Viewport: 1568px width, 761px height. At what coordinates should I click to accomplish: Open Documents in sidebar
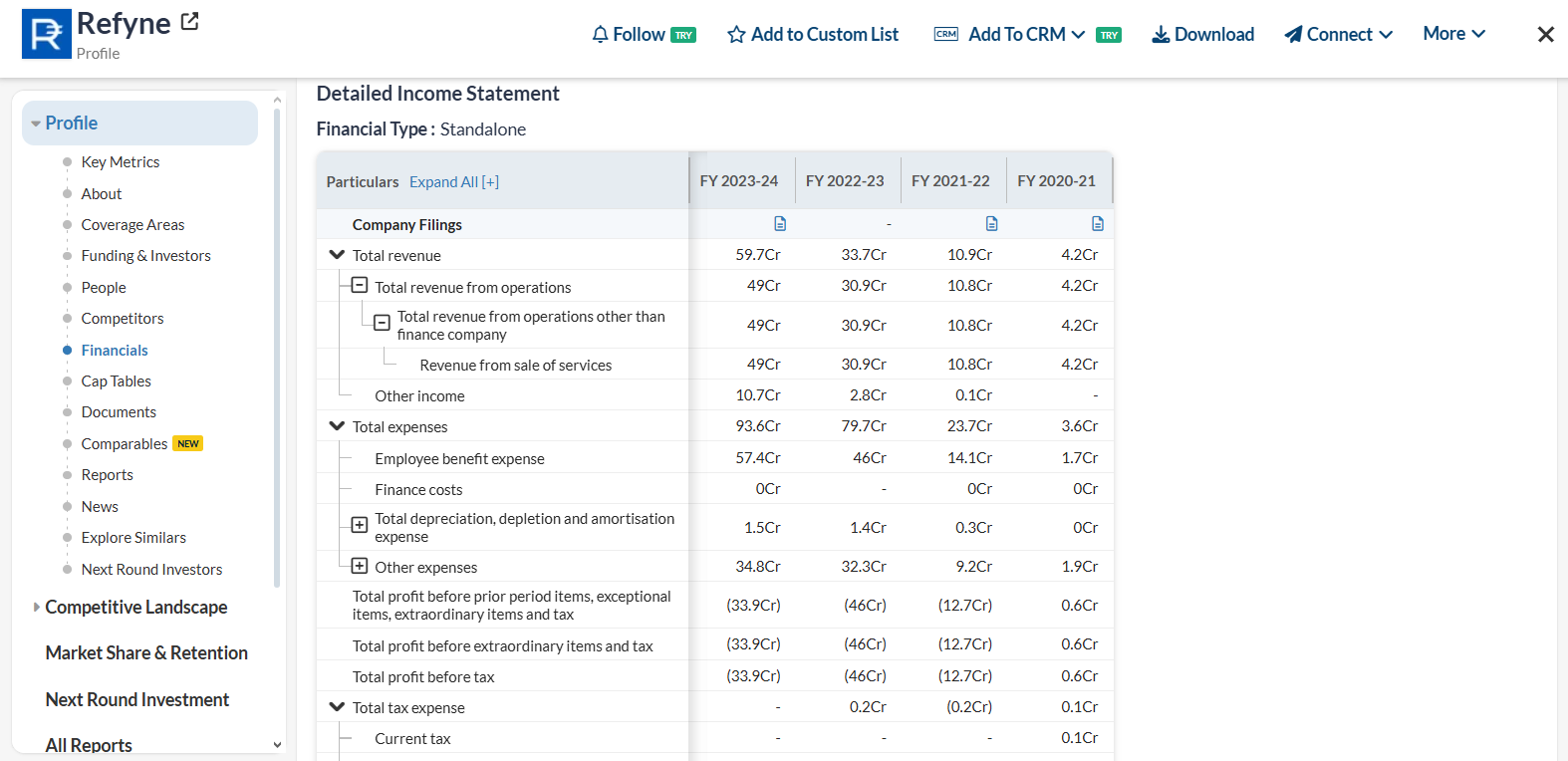click(119, 412)
